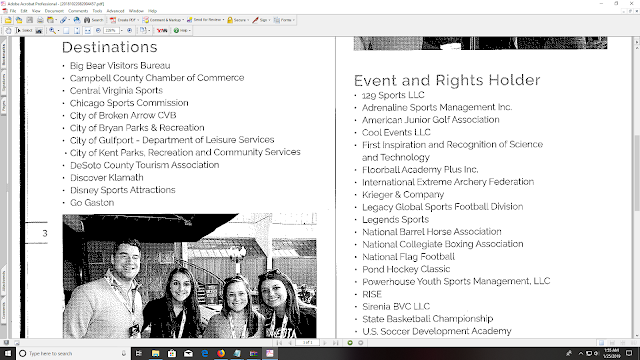
Task: Open the Secure lock dropdown
Action: point(238,20)
